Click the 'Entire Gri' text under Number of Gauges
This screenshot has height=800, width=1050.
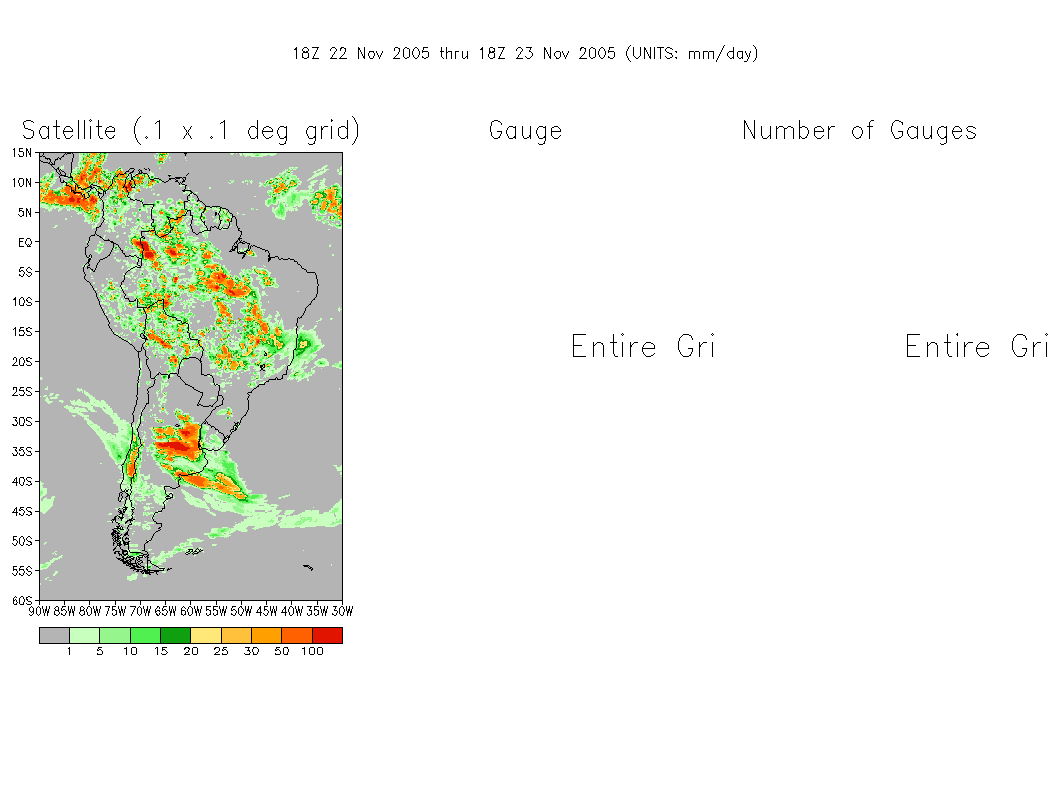click(976, 346)
